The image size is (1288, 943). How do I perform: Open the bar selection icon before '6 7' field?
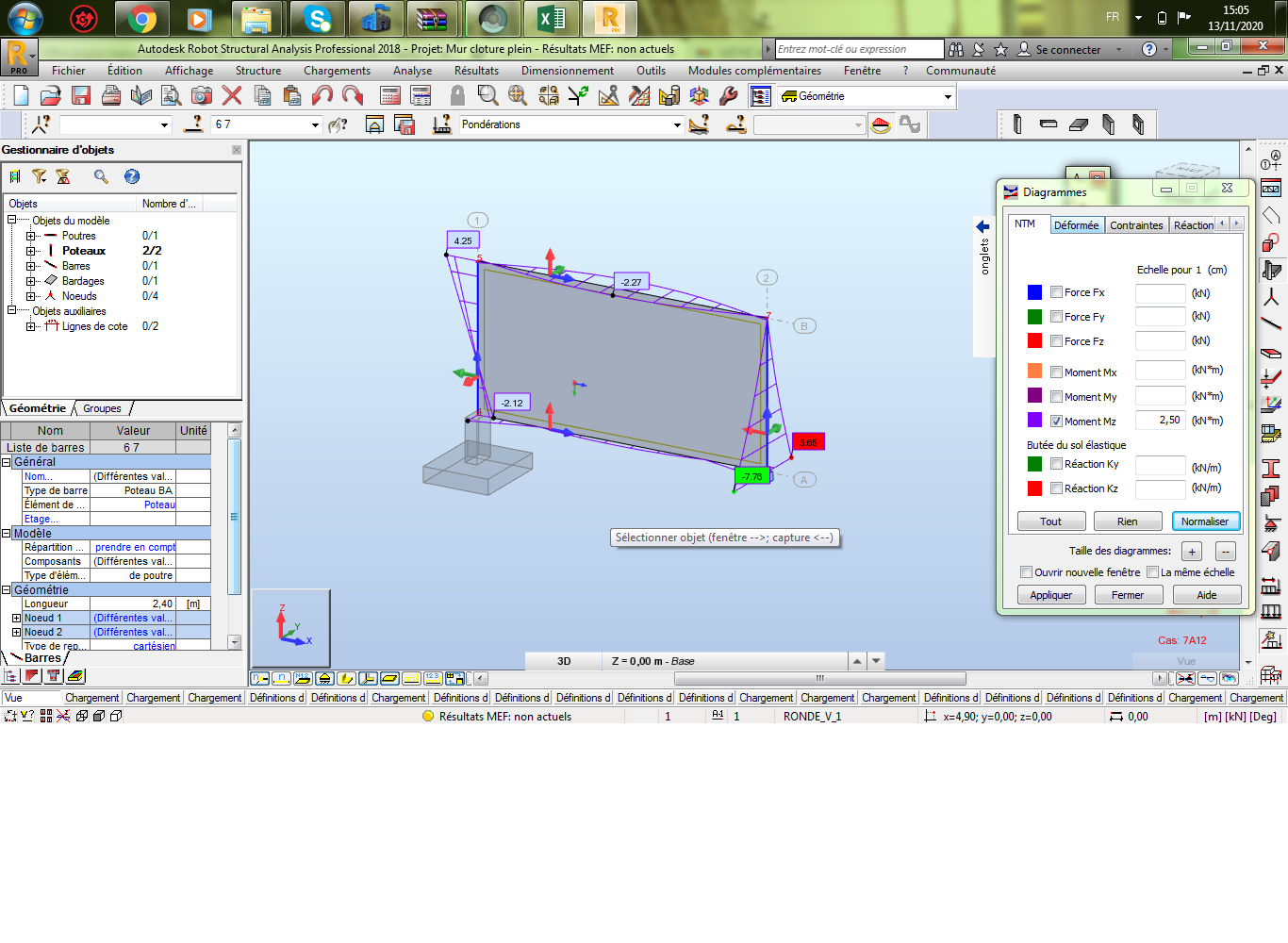[x=194, y=124]
